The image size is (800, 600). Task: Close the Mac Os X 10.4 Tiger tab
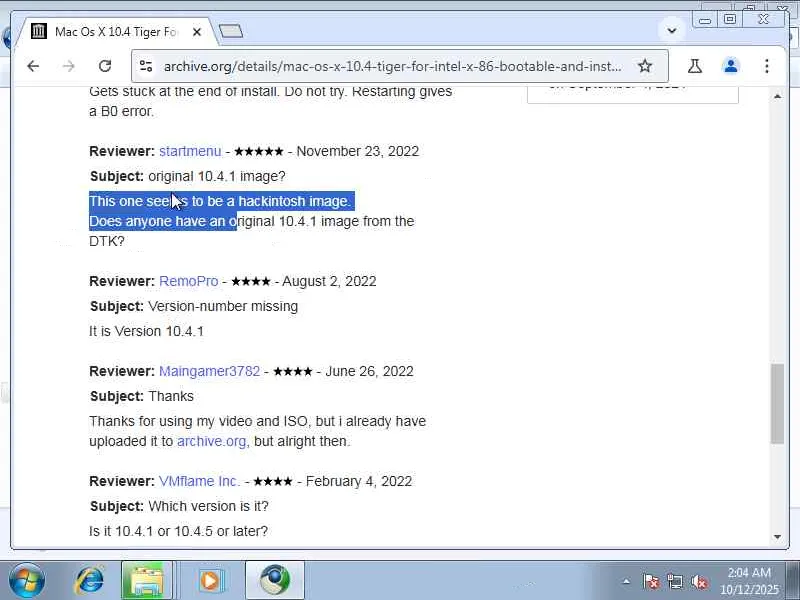click(197, 32)
